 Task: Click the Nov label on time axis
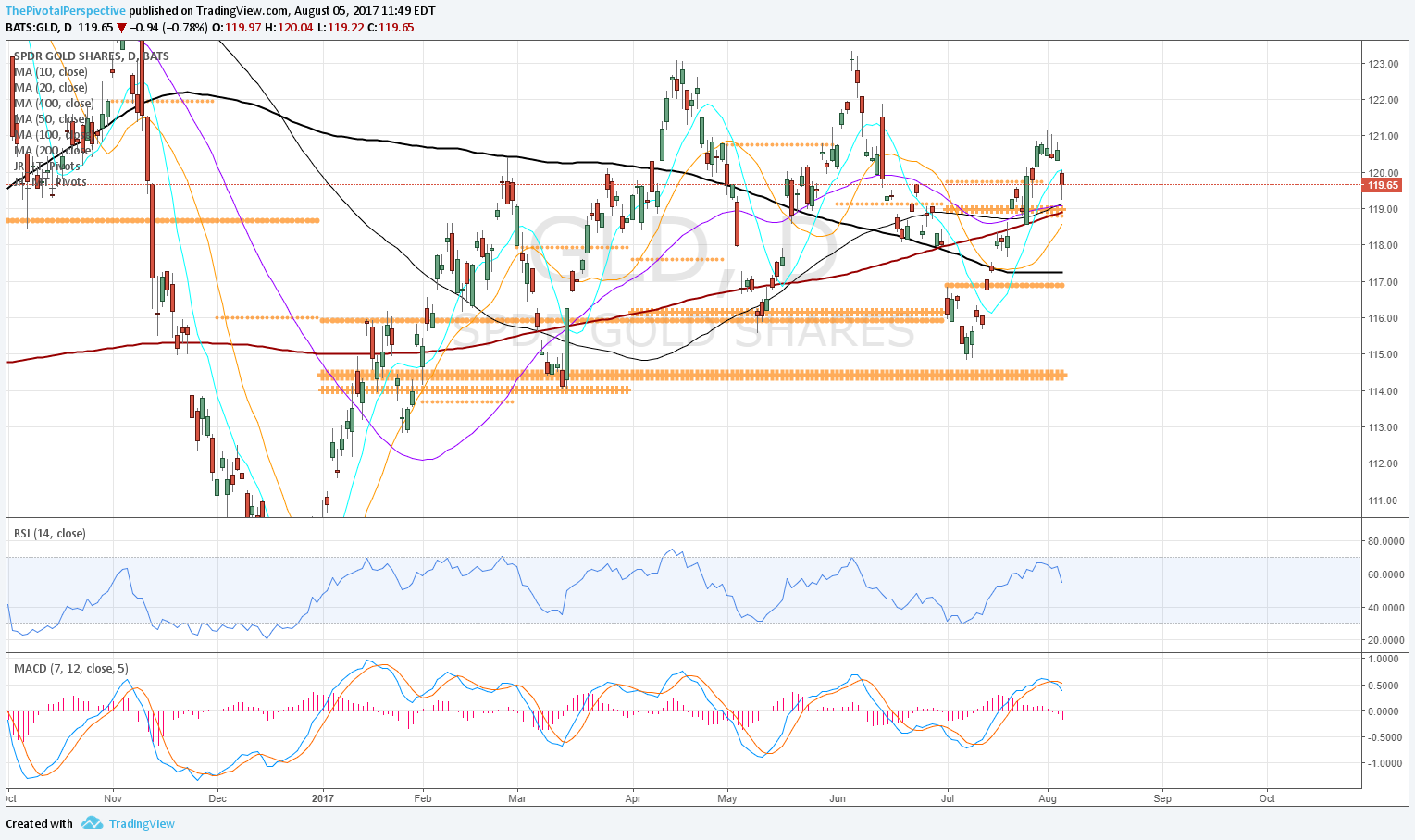point(113,798)
